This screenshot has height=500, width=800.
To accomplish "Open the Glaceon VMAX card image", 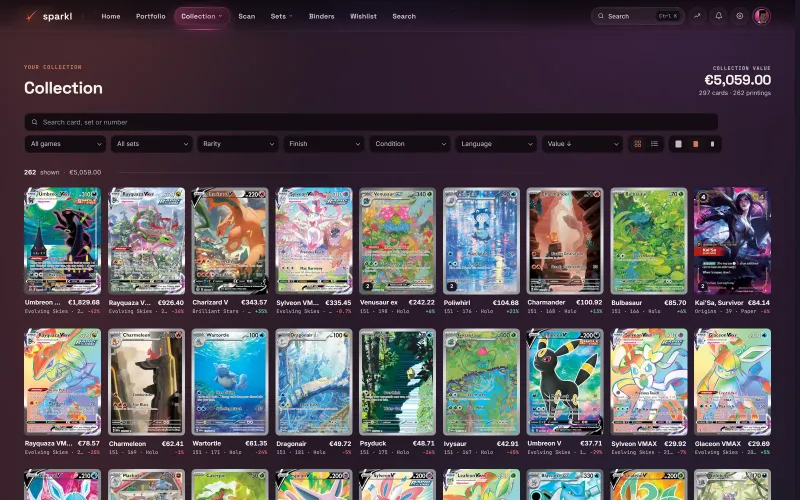I will coord(733,382).
